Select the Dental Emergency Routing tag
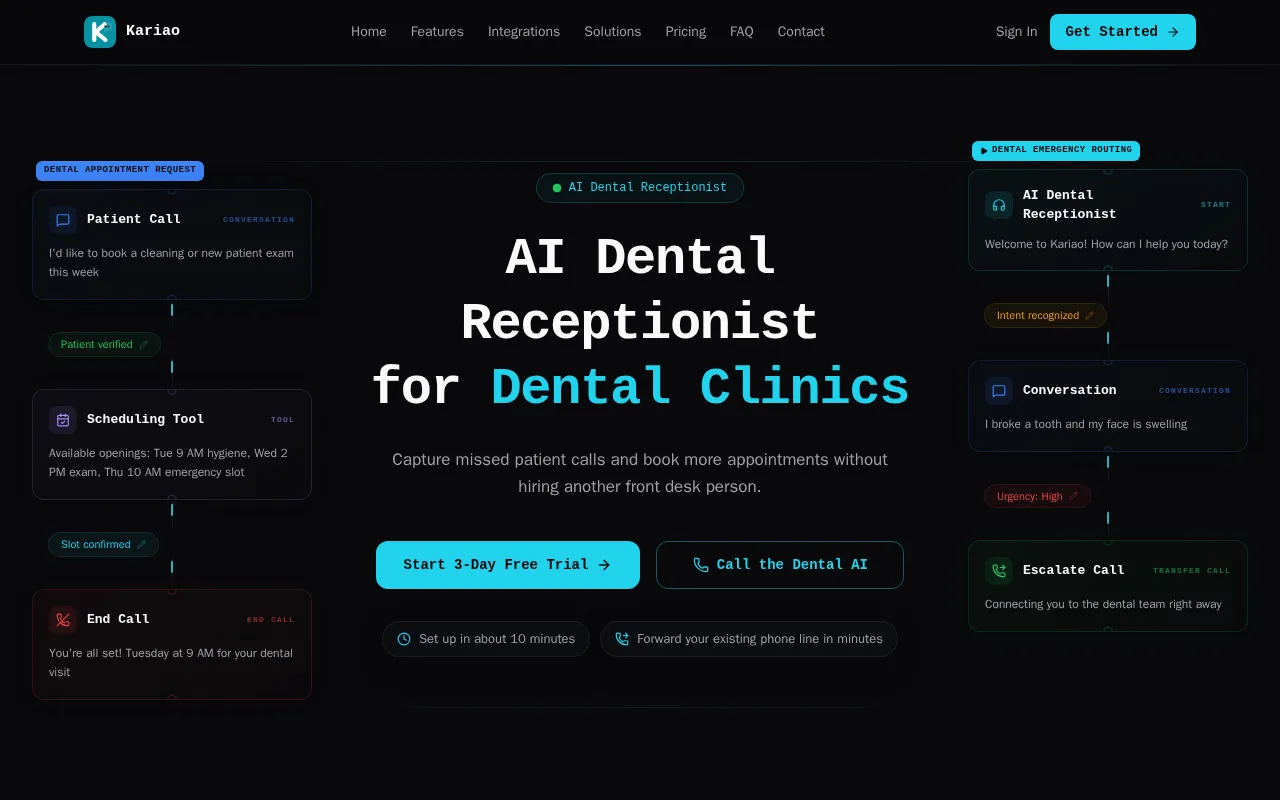 tap(1056, 151)
